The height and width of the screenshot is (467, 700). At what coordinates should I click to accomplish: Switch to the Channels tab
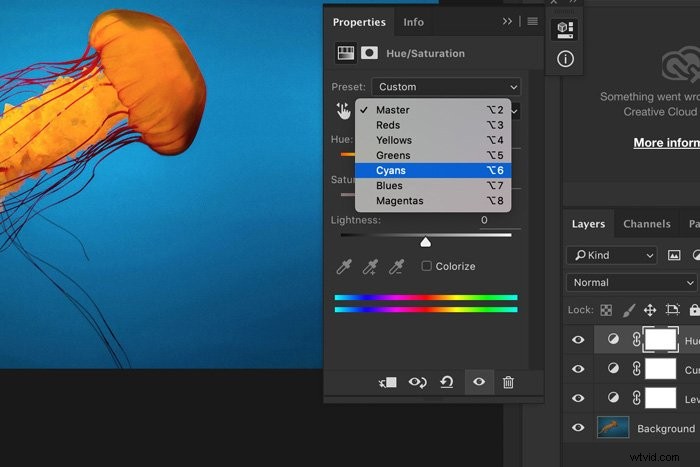[x=646, y=224]
